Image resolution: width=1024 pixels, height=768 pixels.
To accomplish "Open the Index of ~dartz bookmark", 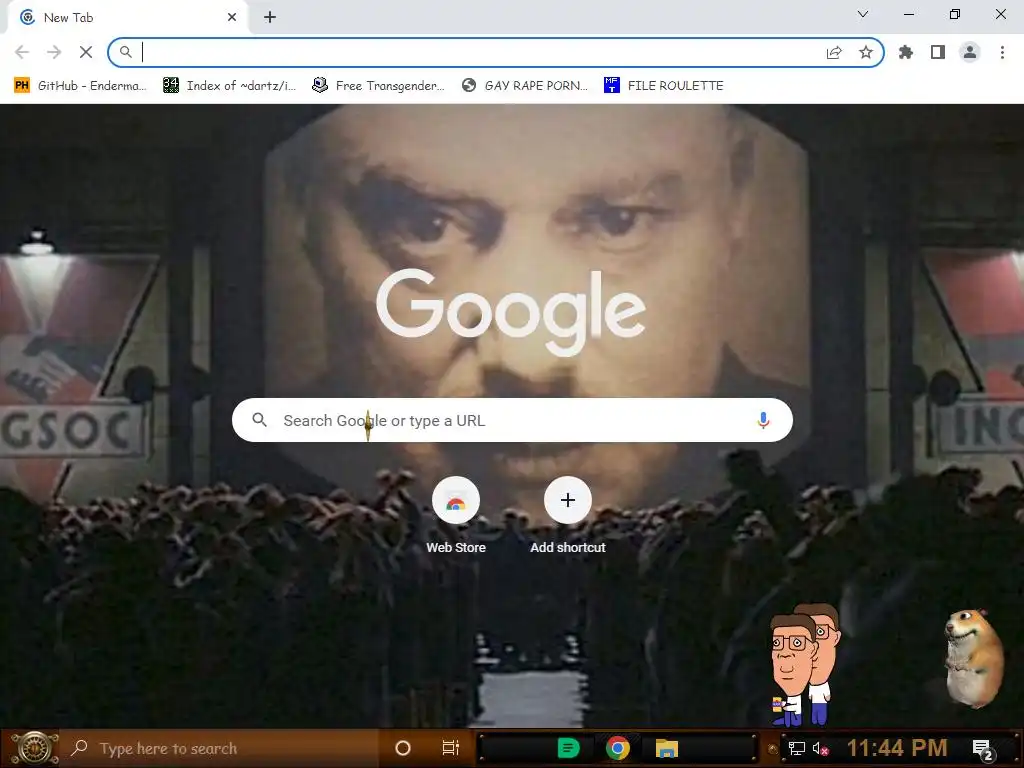I will pos(229,86).
